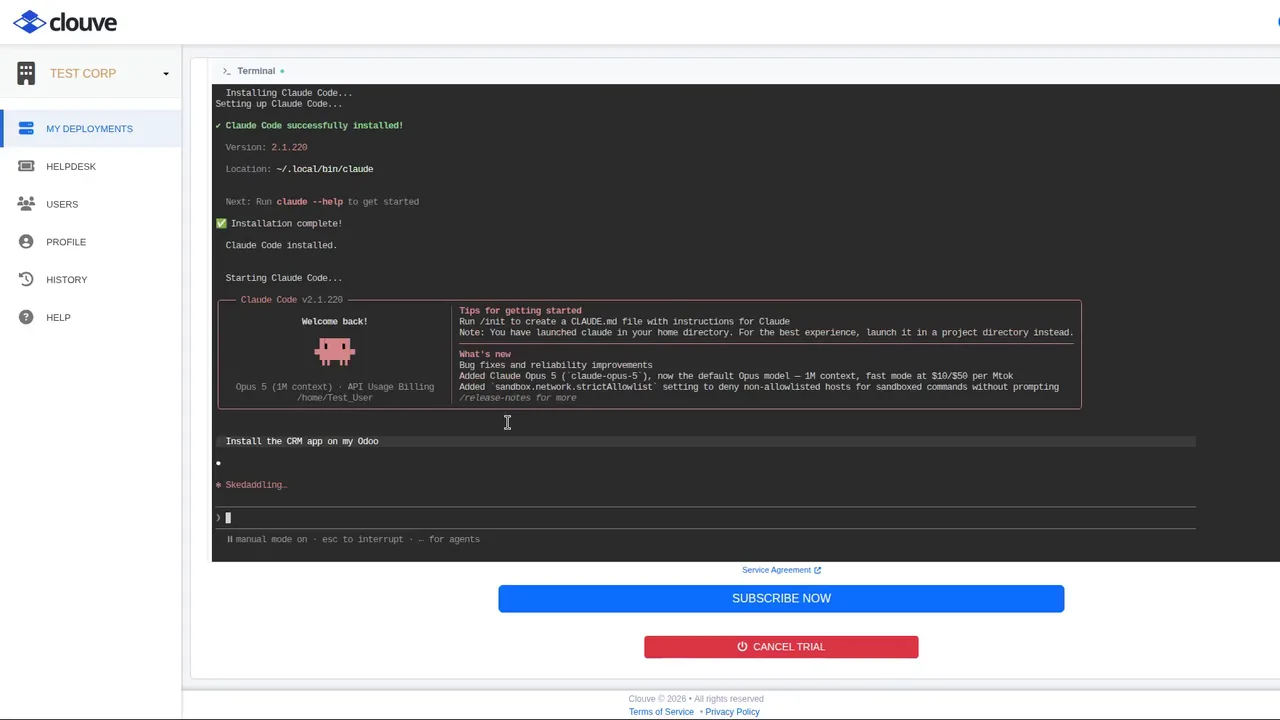Screen dimensions: 1280x720
Task: Click the Service Agreement external-link icon
Action: coord(817,570)
